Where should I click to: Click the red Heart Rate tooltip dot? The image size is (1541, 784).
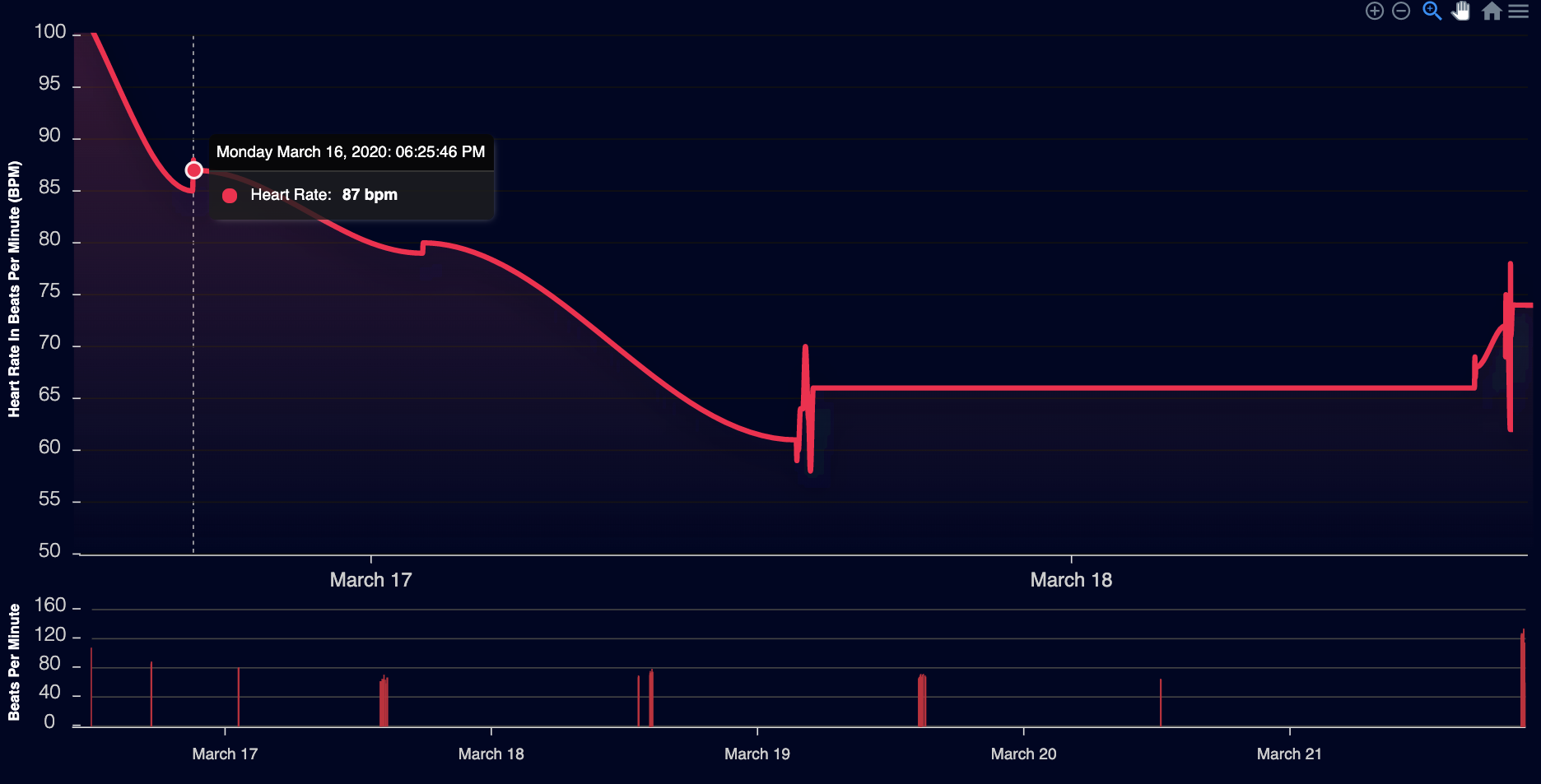click(230, 195)
